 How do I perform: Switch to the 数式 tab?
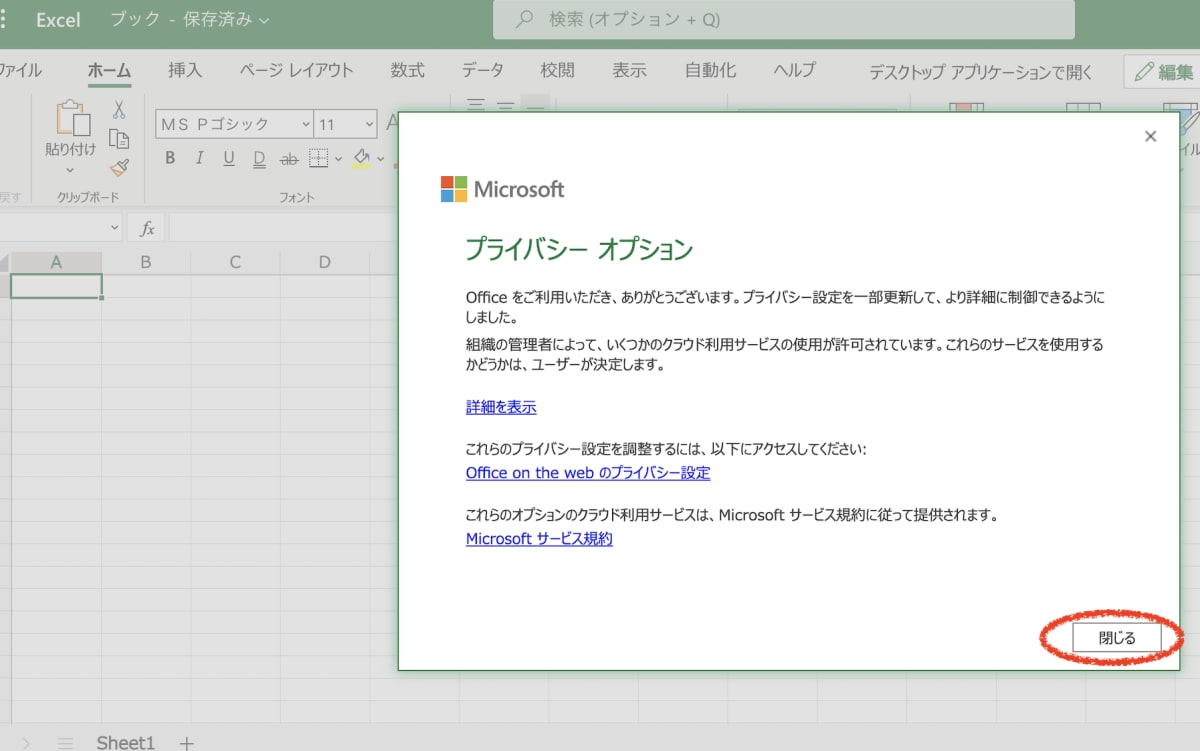coord(407,70)
